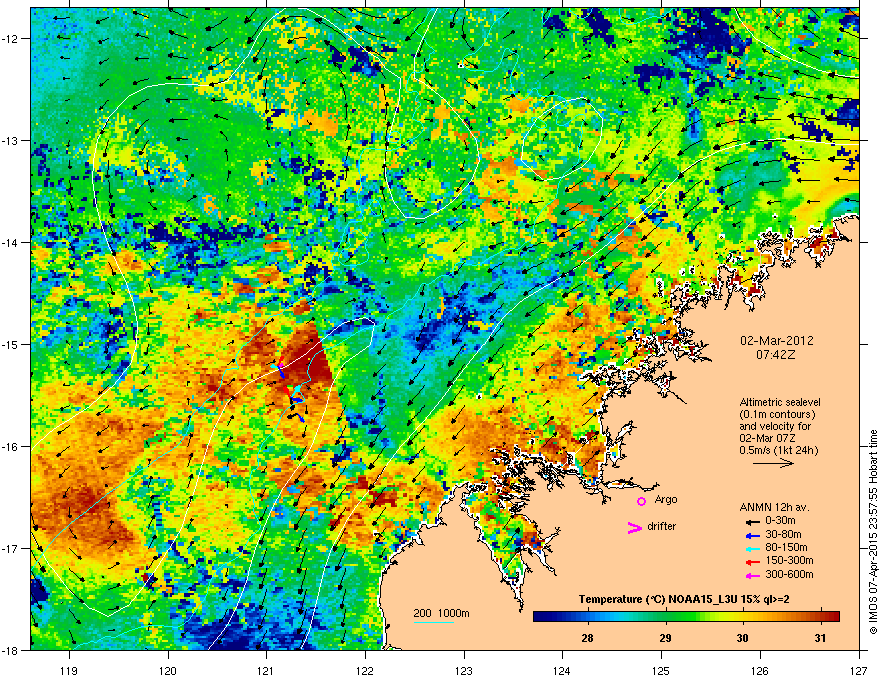
Task: Click the latitude -17 axis label
Action: [x=10, y=548]
